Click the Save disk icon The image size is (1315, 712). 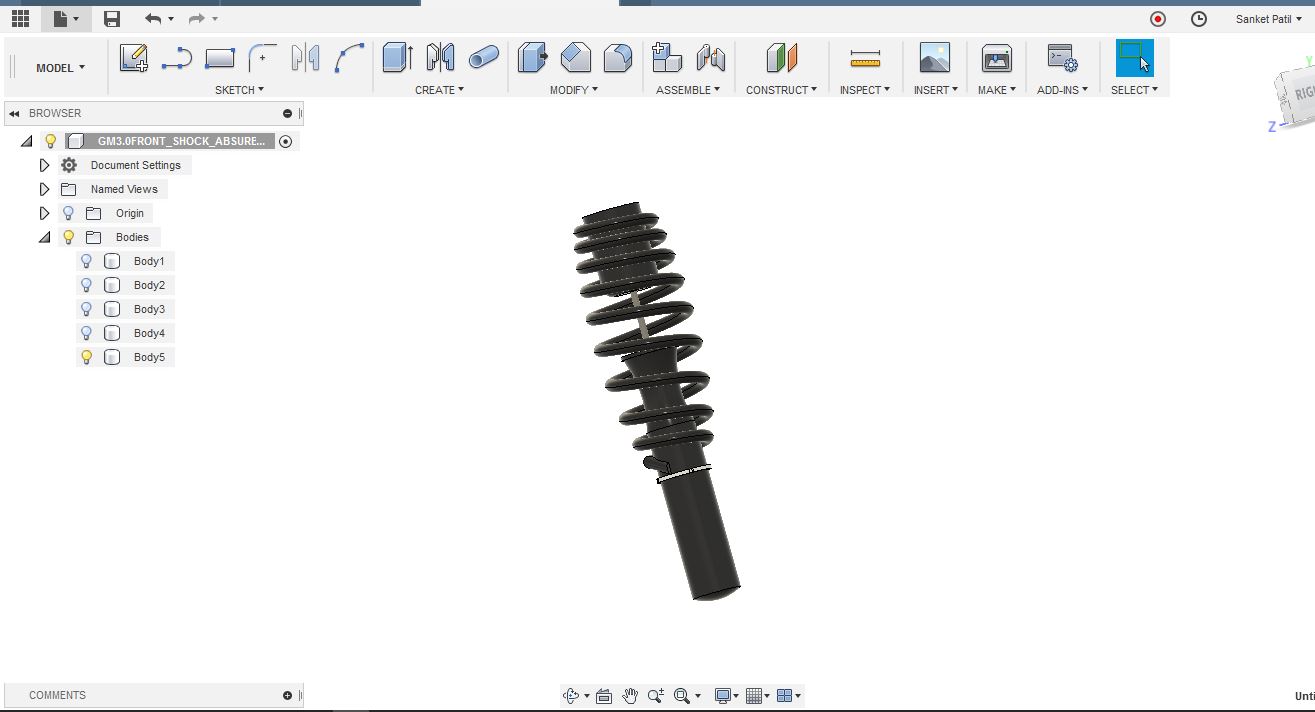[x=112, y=18]
